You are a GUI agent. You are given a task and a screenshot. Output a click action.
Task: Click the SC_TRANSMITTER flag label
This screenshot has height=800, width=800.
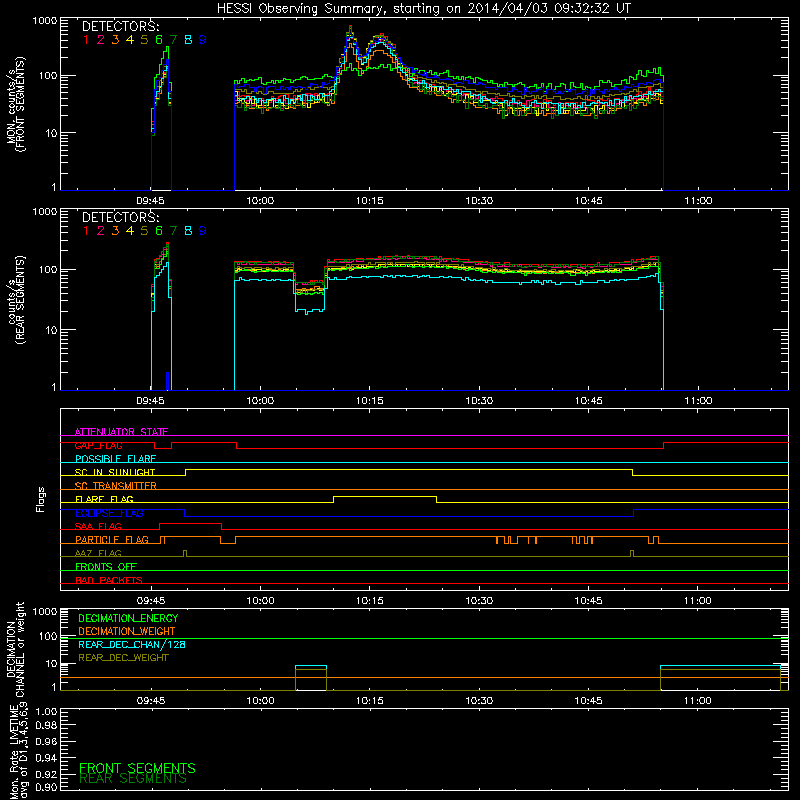116,486
